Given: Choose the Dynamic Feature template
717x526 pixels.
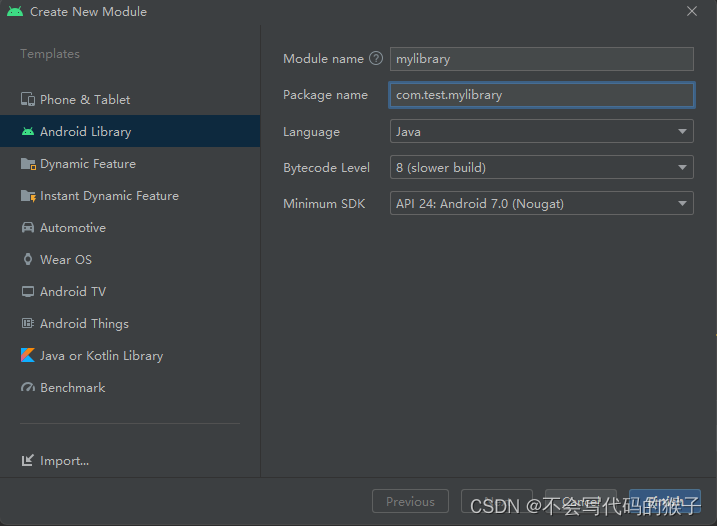Looking at the screenshot, I should pos(130,163).
